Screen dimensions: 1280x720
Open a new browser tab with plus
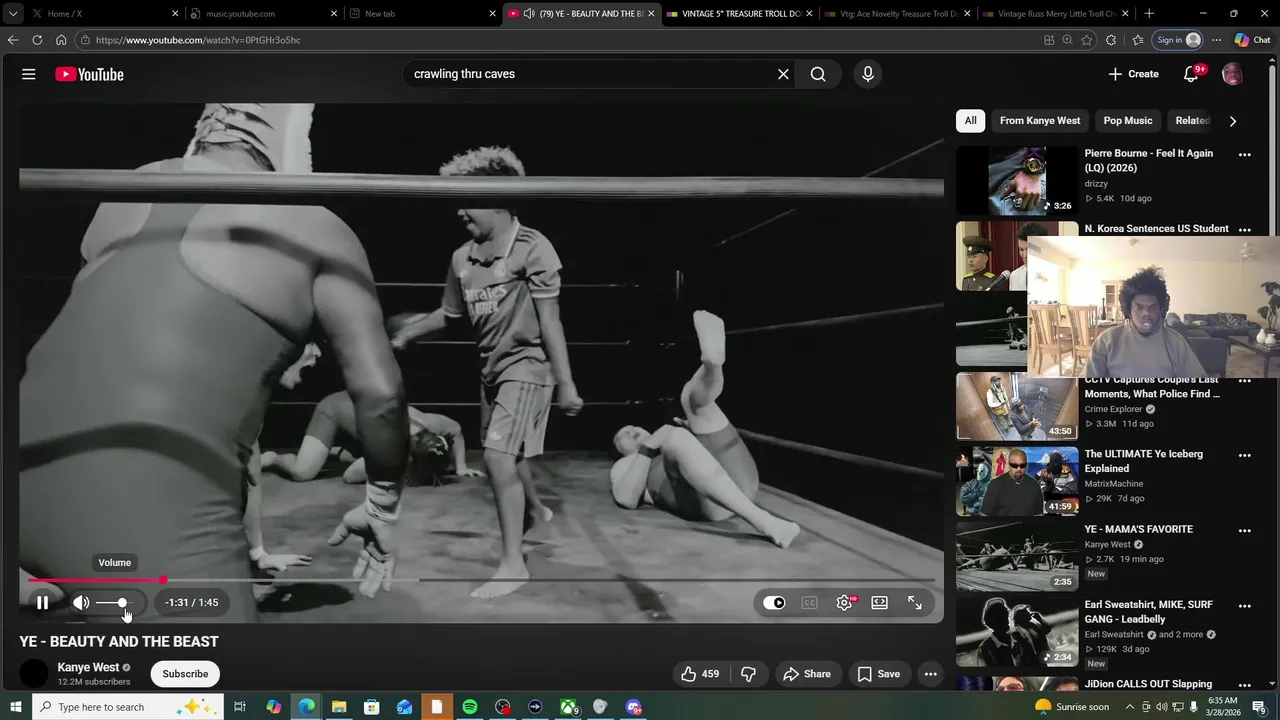(x=1149, y=14)
